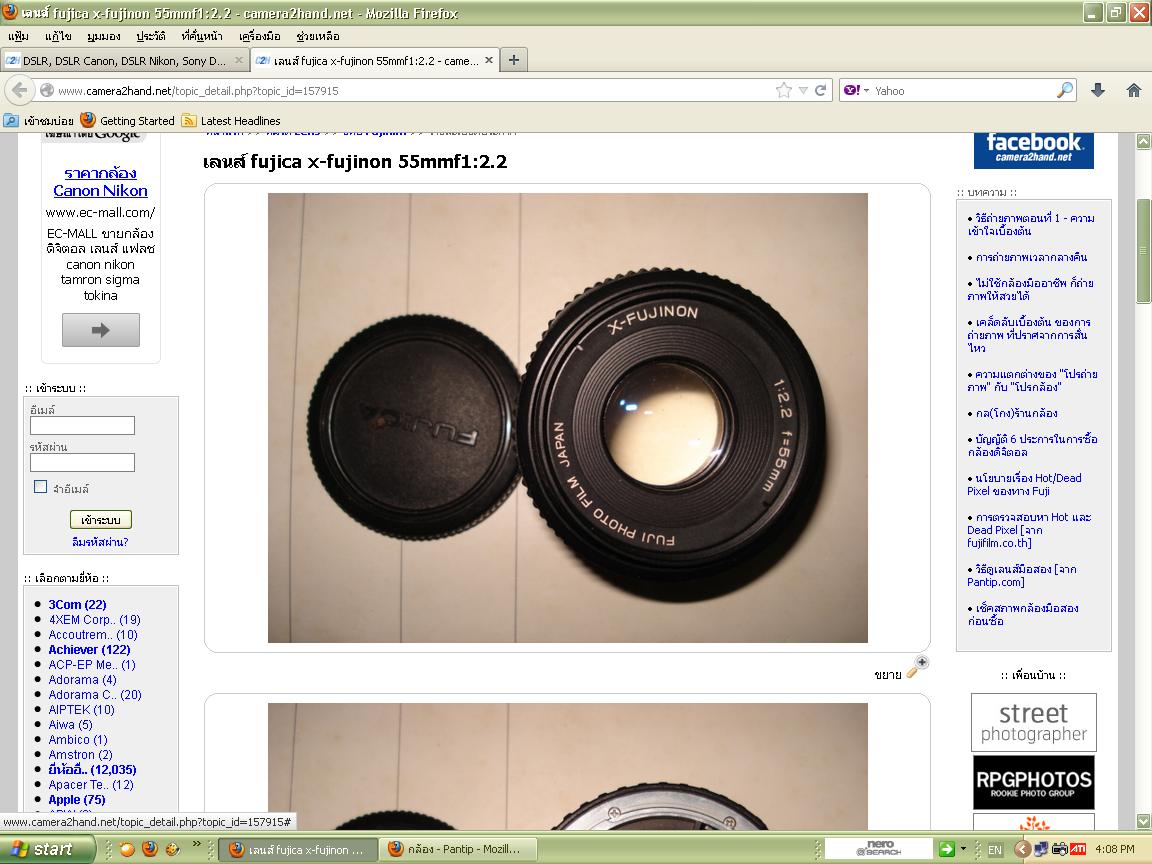Open the history dropdown arrow in the address bar
The width and height of the screenshot is (1152, 864).
[x=803, y=90]
